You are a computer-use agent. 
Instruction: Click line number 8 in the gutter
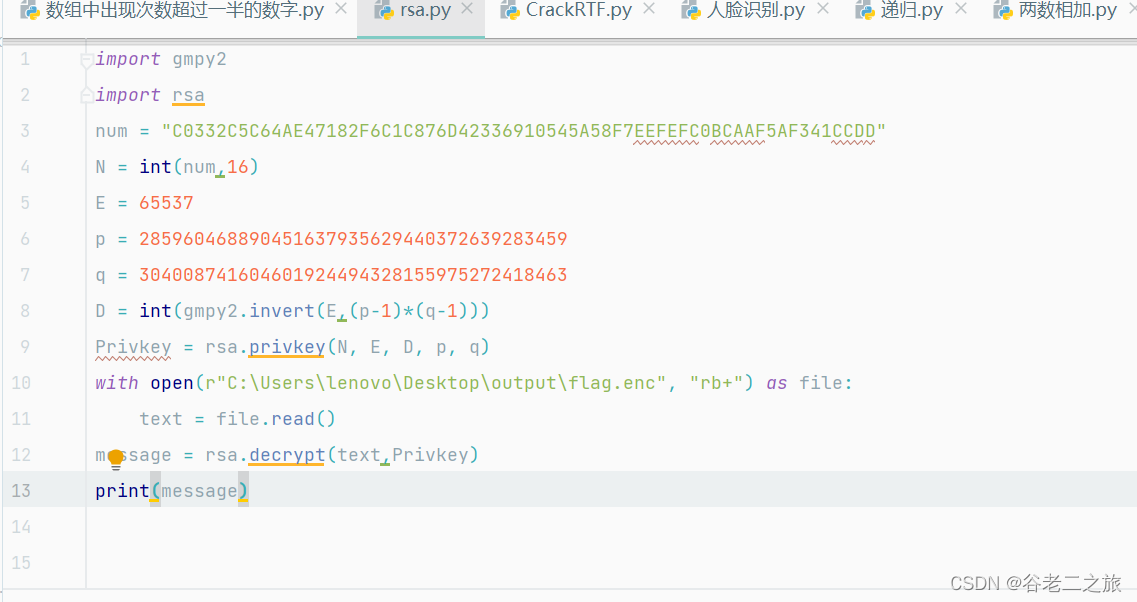pos(24,310)
